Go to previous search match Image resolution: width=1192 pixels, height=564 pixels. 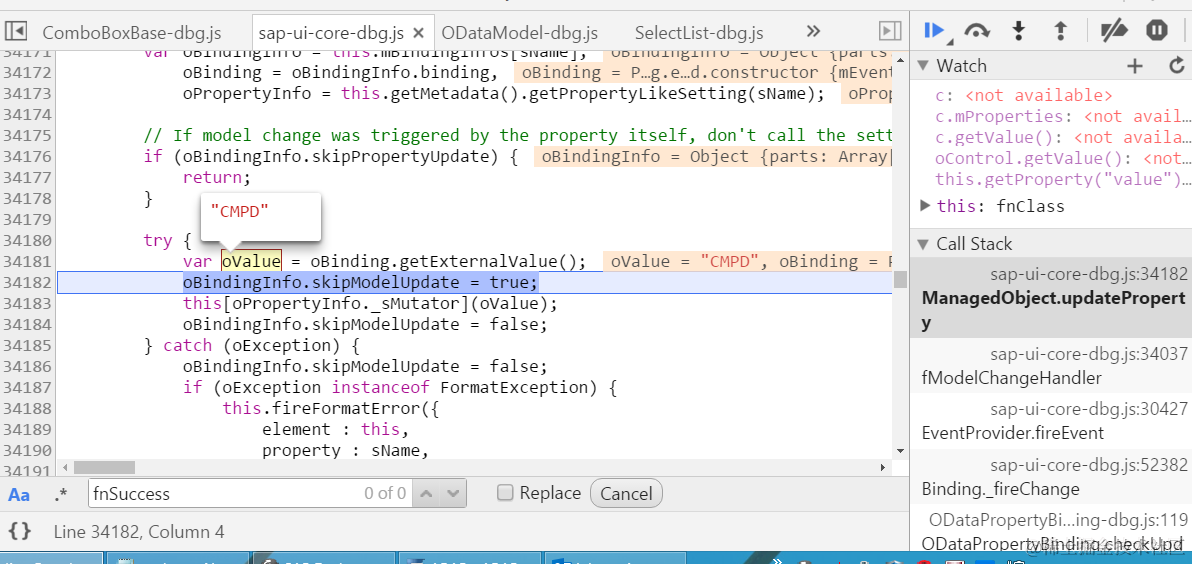point(426,493)
